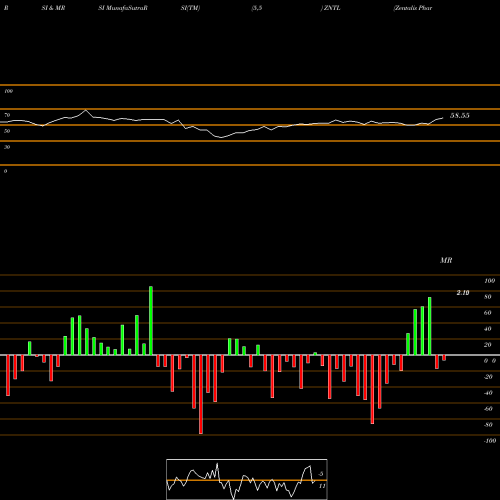Click the 70 level label on RSI axis
500x500 pixels.
tap(7, 115)
